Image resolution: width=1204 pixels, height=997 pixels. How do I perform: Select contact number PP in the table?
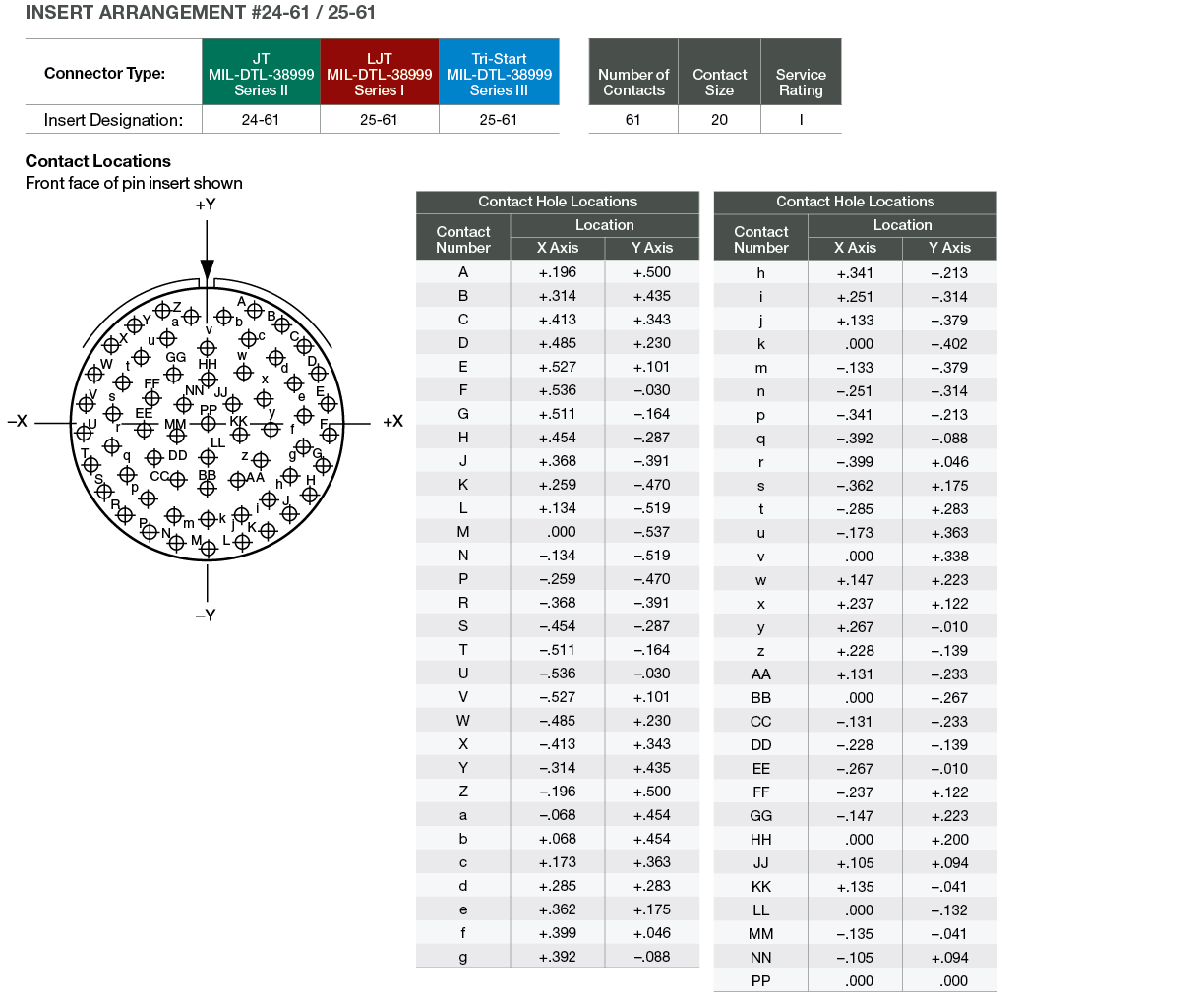click(x=761, y=981)
